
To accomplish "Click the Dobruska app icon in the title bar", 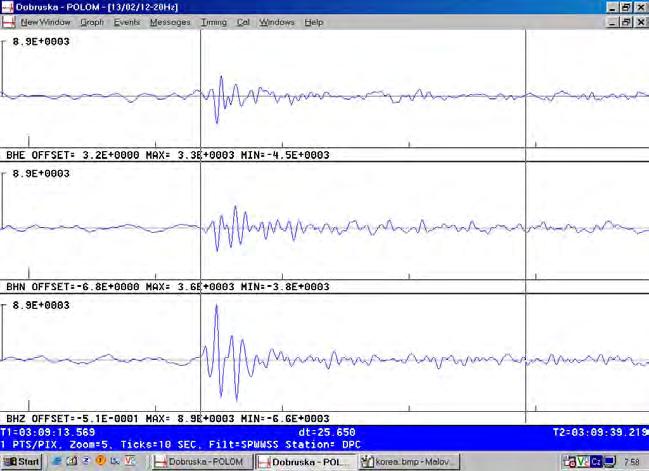I will tap(7, 7).
